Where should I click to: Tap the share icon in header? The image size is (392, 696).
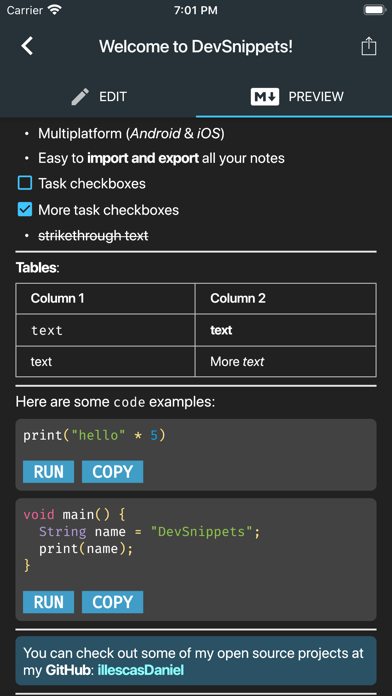coord(368,46)
